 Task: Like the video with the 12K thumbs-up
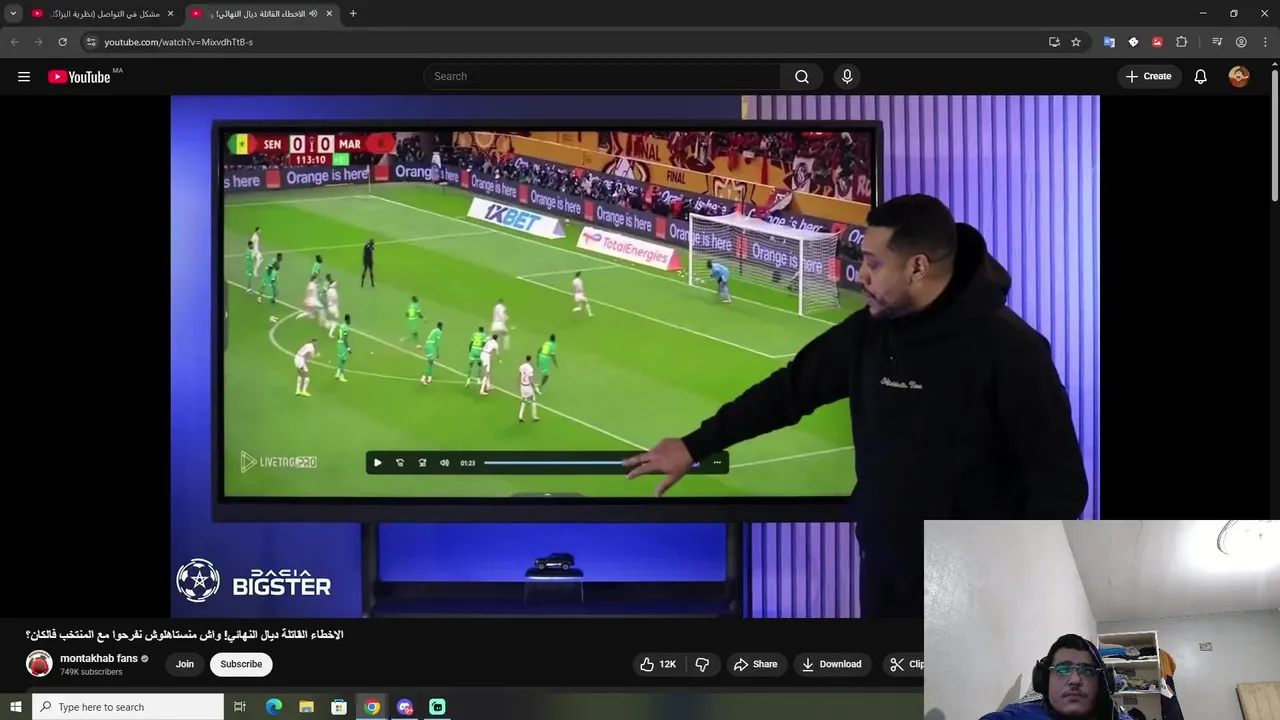pyautogui.click(x=659, y=664)
